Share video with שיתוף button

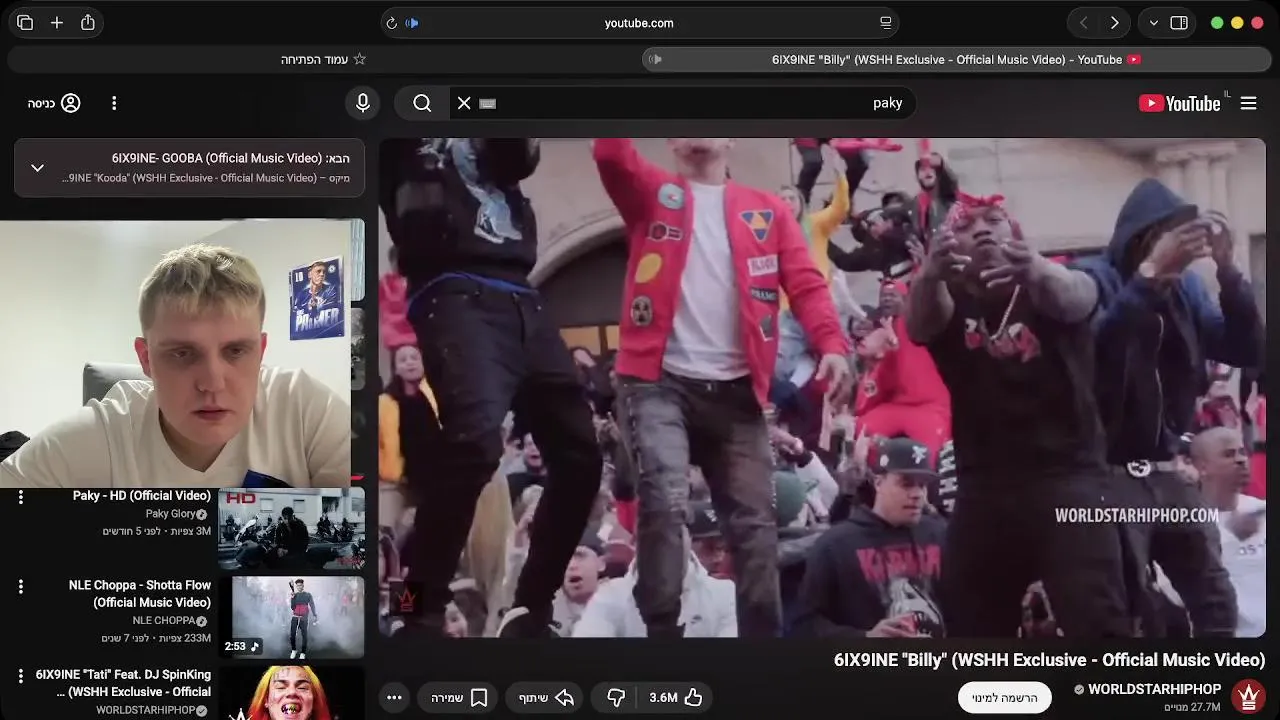point(546,698)
